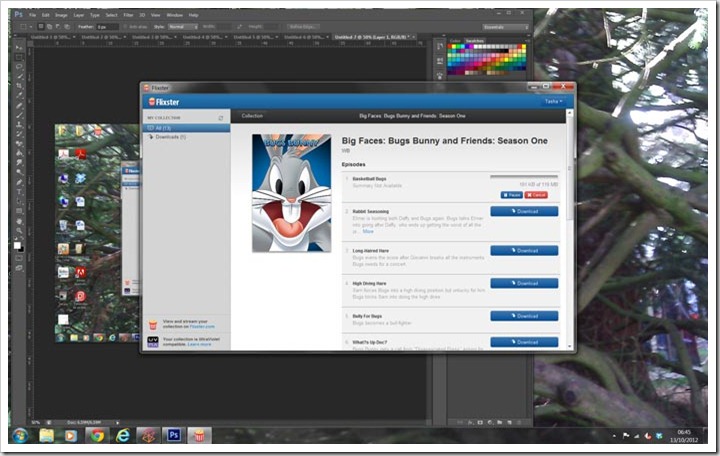Open Windows Explorer folder icon in taskbar

coord(46,435)
